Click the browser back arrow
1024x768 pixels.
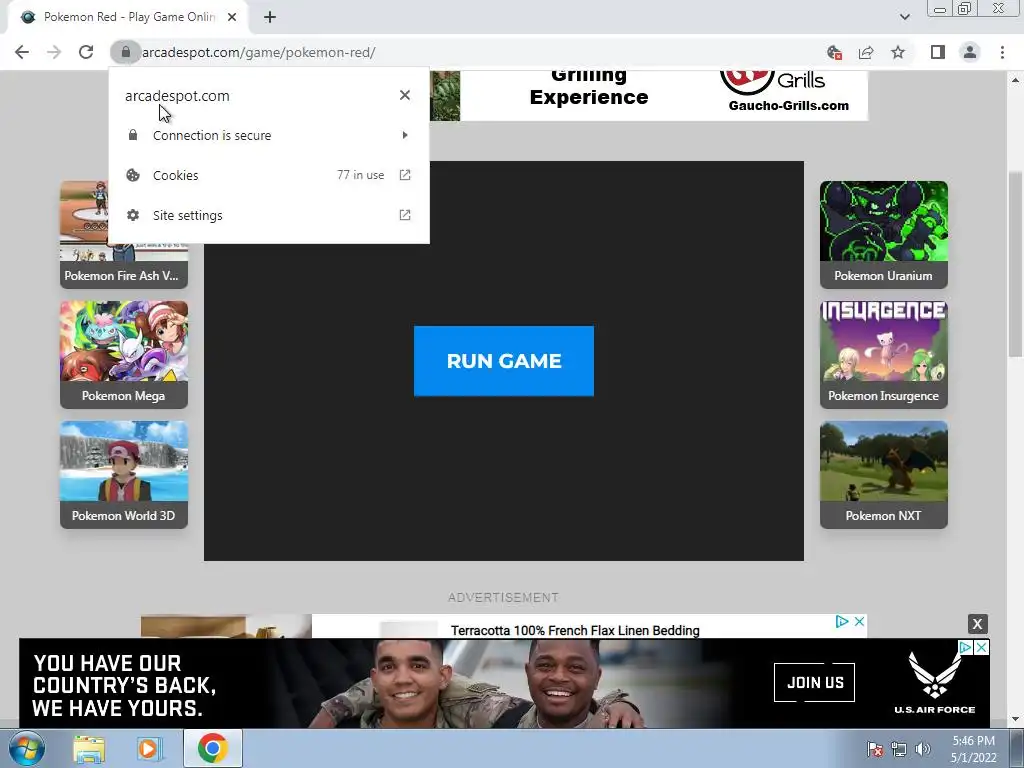pos(22,52)
